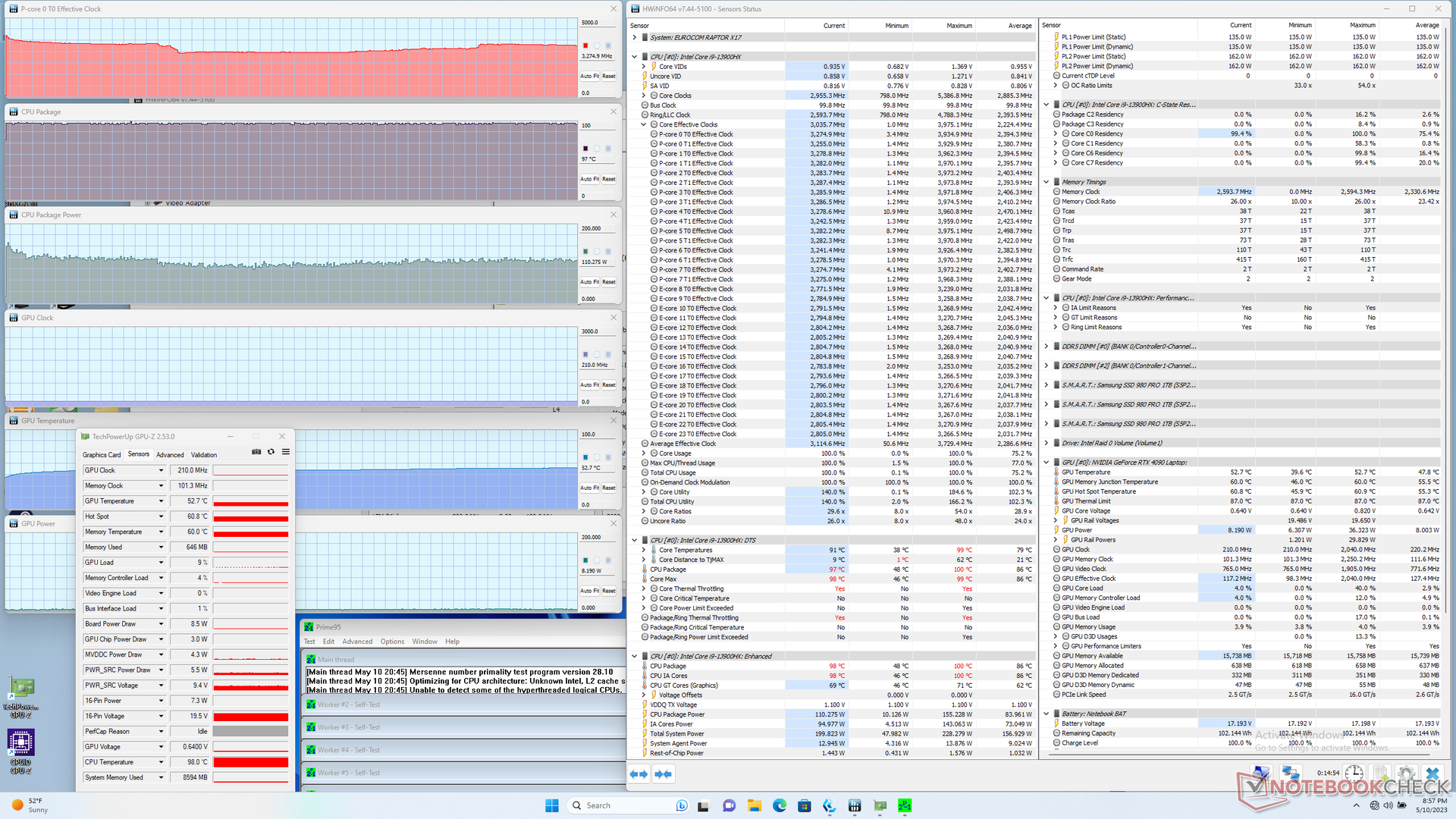Viewport: 1456px width, 819px height.
Task: Click GPU-Z screenshot camera icon
Action: pyautogui.click(x=256, y=451)
